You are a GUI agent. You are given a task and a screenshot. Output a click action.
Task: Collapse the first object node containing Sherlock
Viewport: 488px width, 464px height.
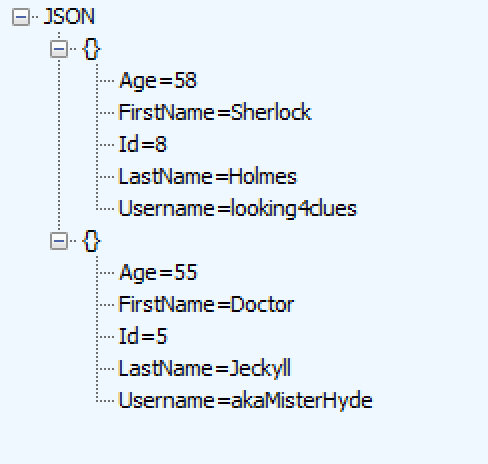click(59, 49)
